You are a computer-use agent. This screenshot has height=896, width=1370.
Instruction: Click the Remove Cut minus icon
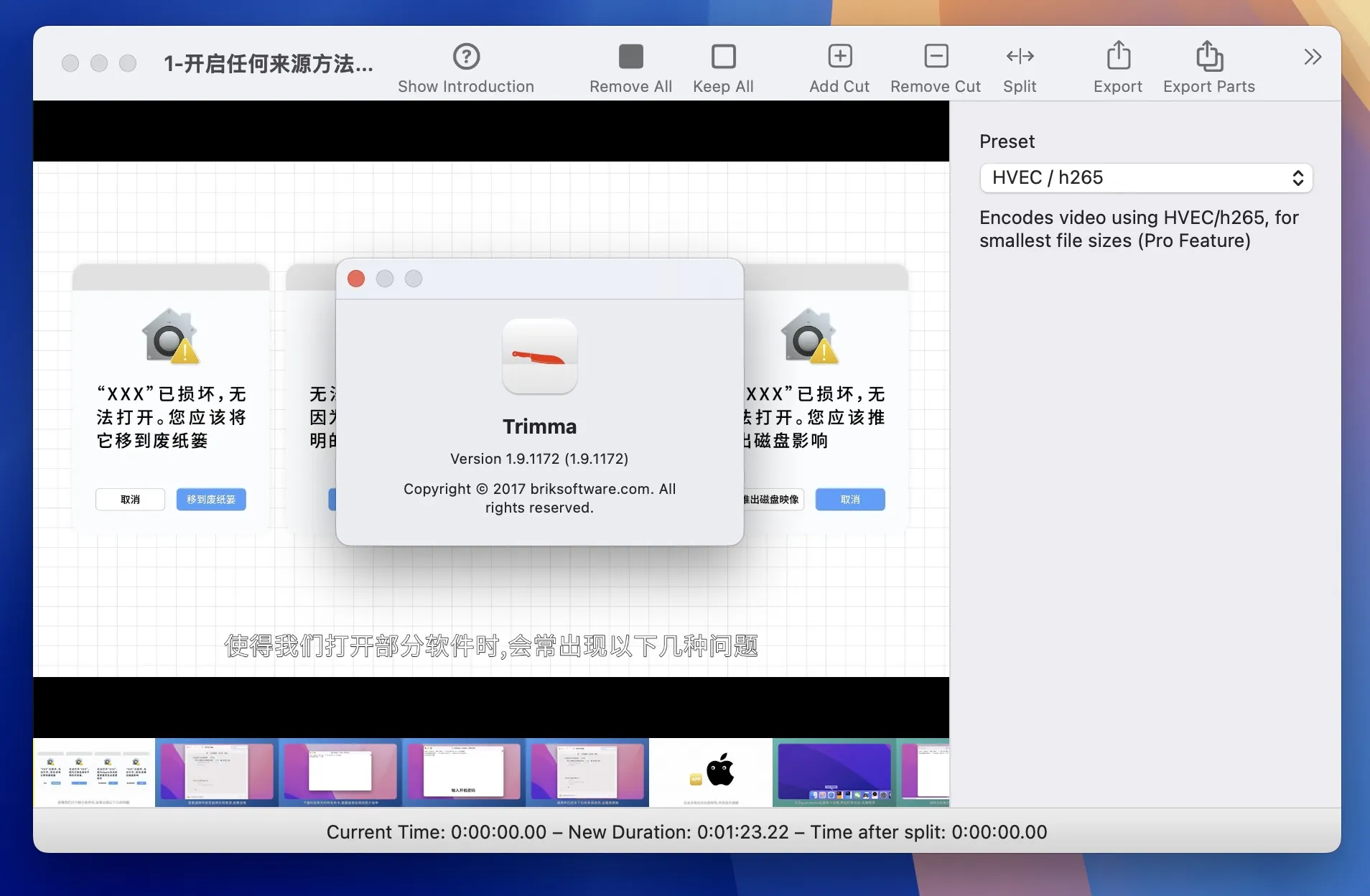click(936, 56)
